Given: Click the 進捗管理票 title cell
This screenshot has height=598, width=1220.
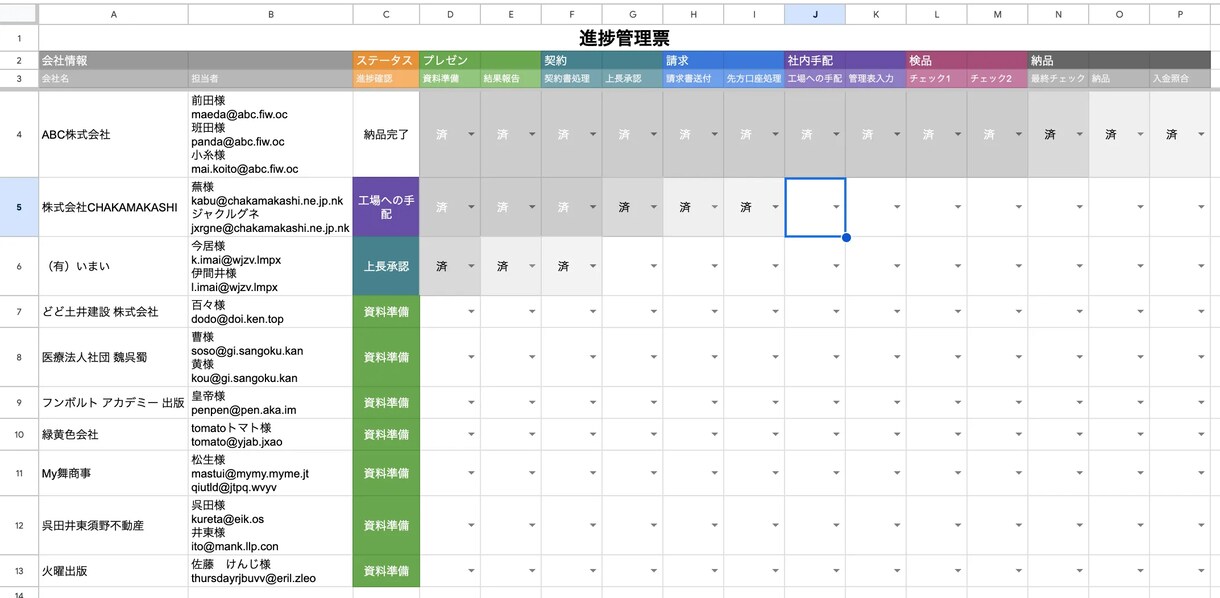Looking at the screenshot, I should tap(624, 38).
